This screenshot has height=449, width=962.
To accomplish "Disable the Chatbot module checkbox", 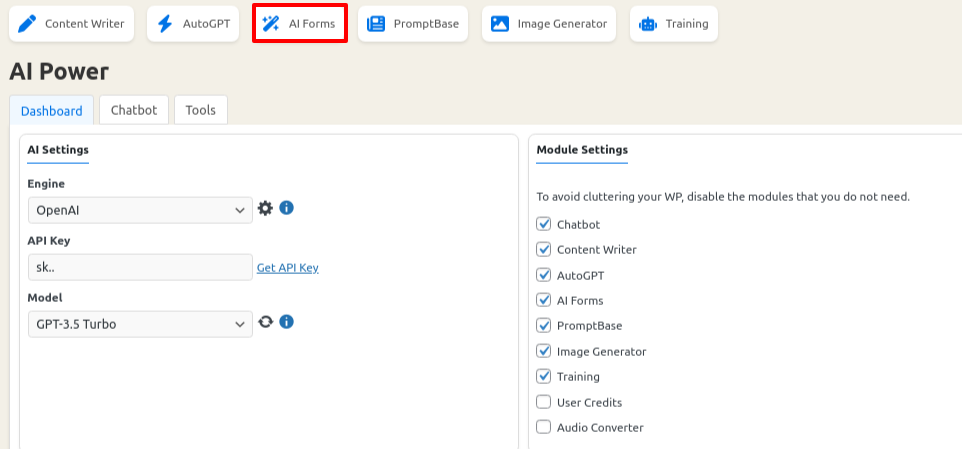I will click(x=544, y=224).
